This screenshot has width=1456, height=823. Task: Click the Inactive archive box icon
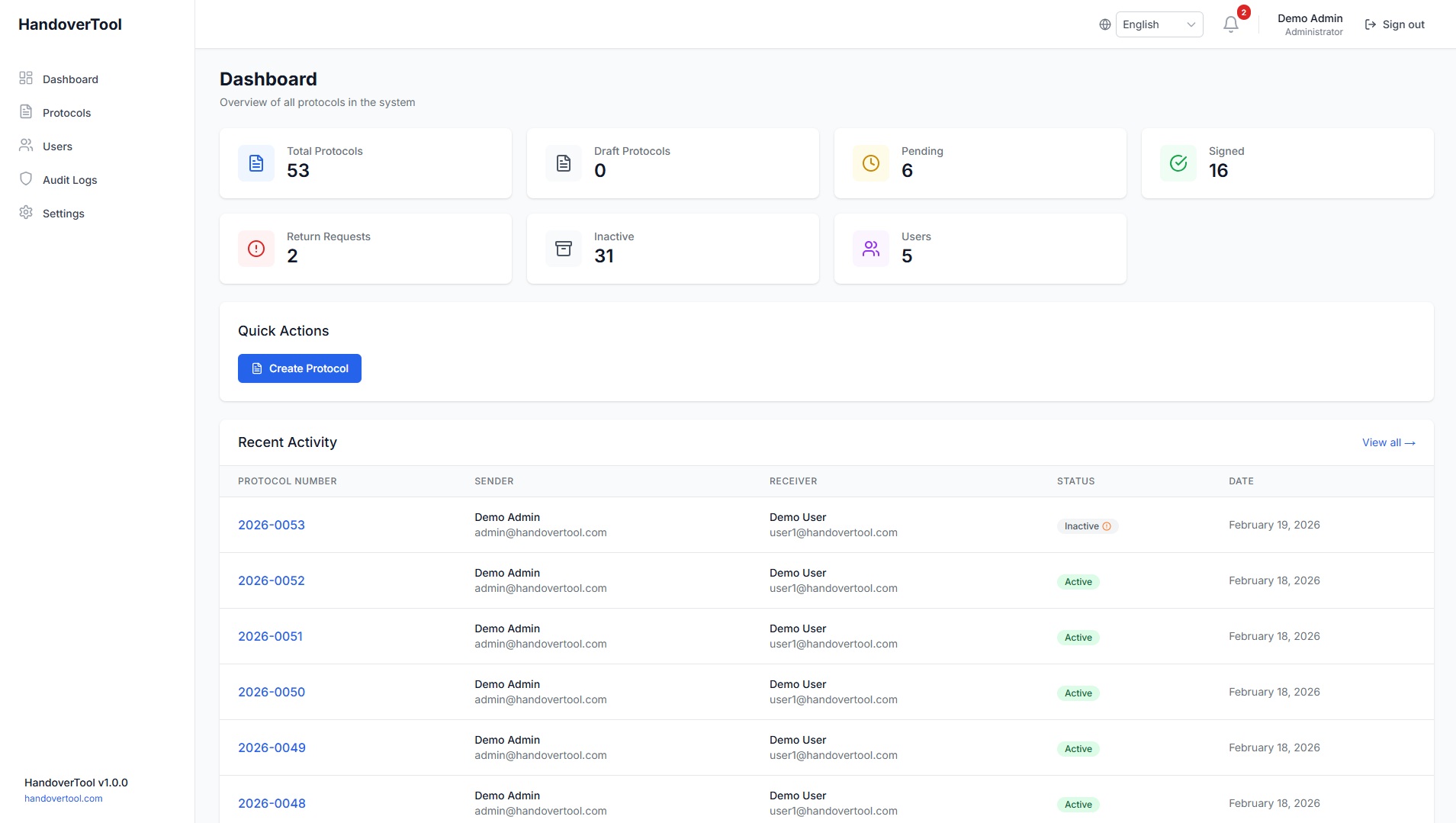[x=564, y=249]
